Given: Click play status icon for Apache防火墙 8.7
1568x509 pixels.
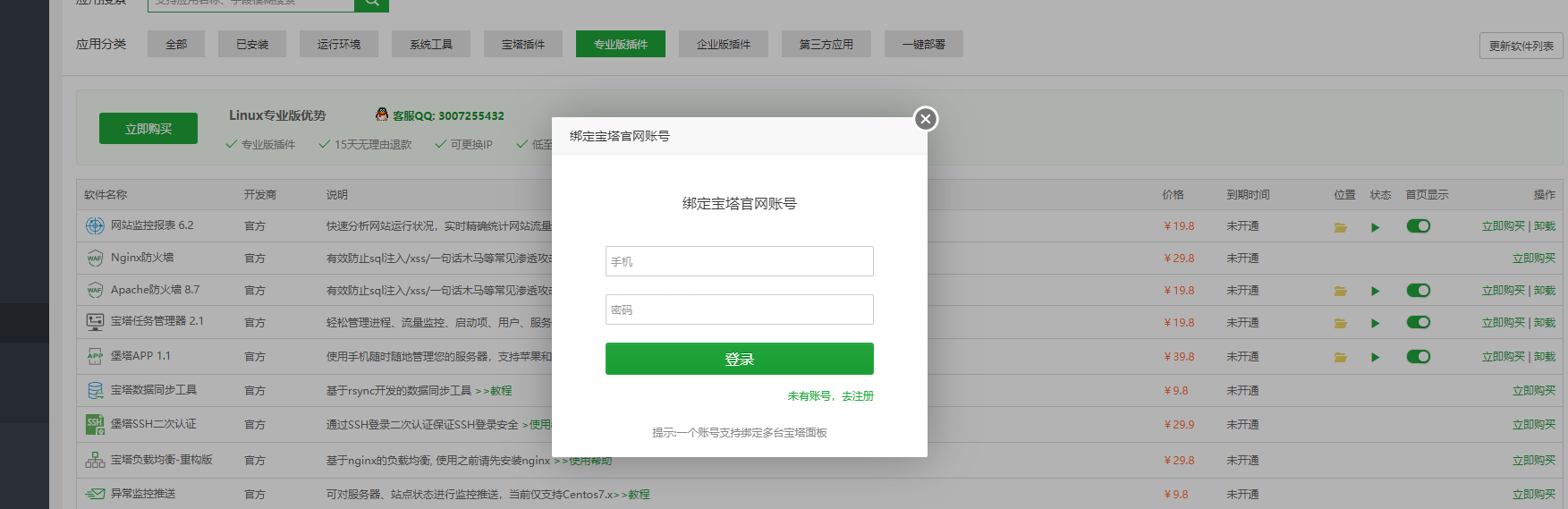Looking at the screenshot, I should 1376,291.
